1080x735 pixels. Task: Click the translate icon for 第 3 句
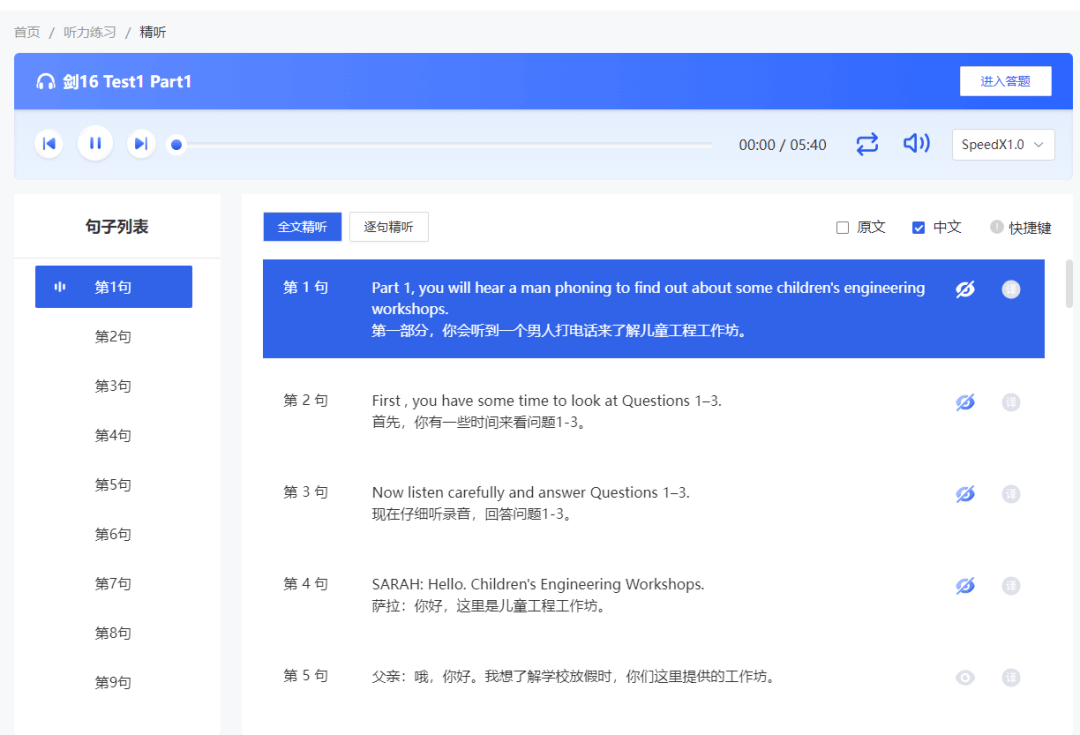tap(1010, 494)
